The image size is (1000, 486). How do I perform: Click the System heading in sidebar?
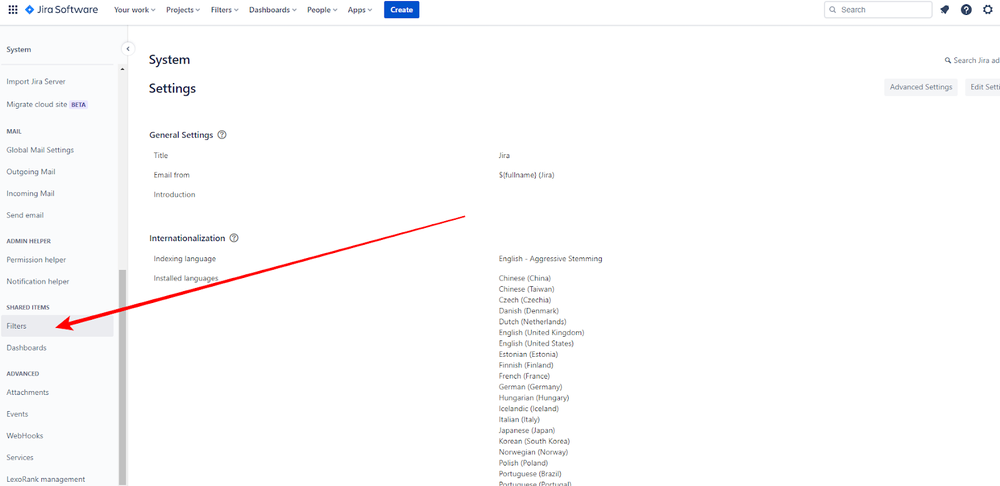18,49
